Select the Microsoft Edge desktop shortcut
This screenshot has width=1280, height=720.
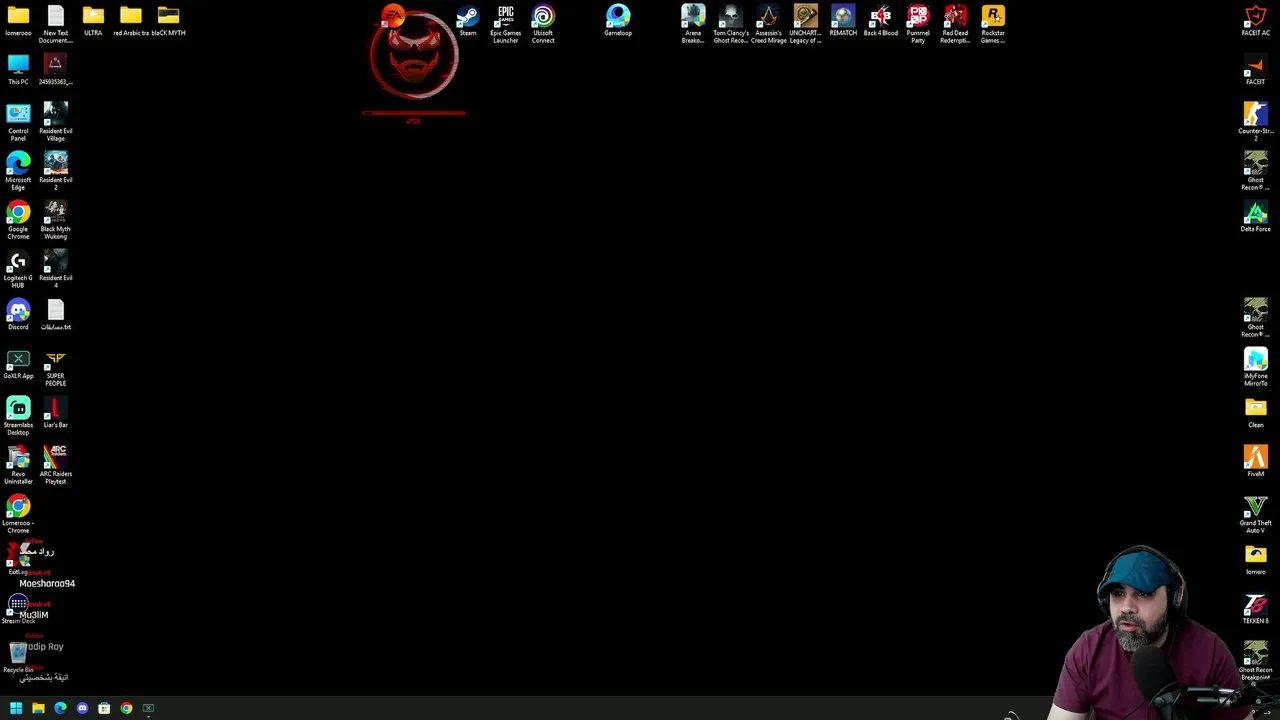pyautogui.click(x=18, y=172)
